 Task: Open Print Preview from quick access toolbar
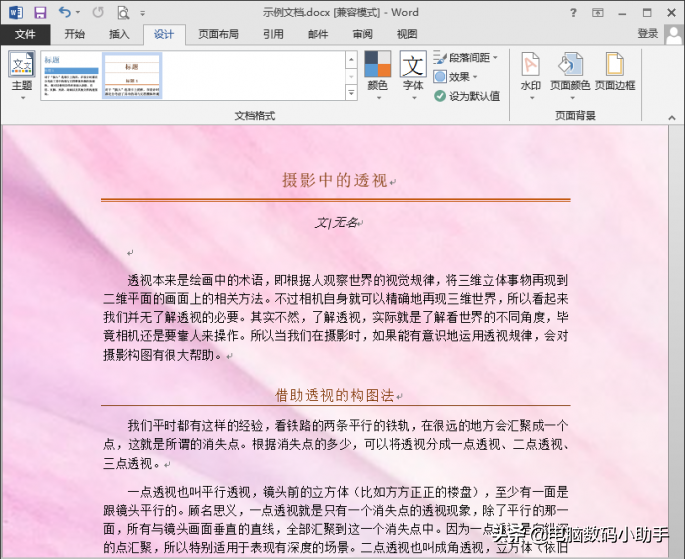click(x=123, y=13)
